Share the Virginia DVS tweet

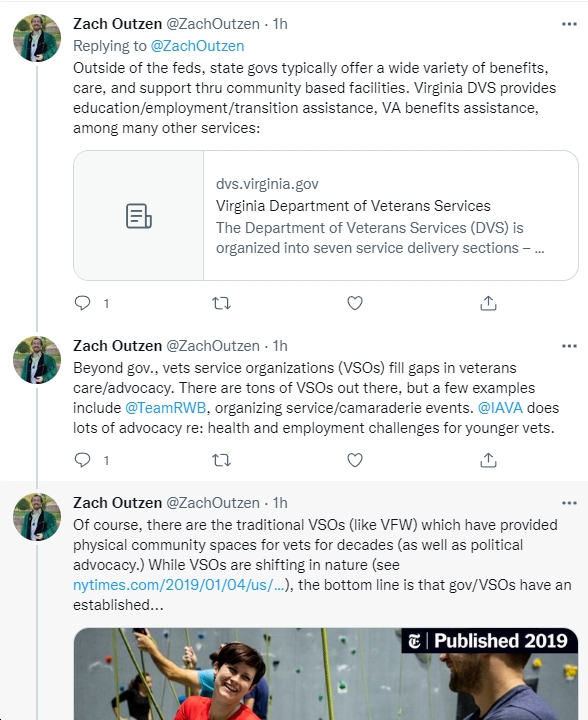point(488,303)
